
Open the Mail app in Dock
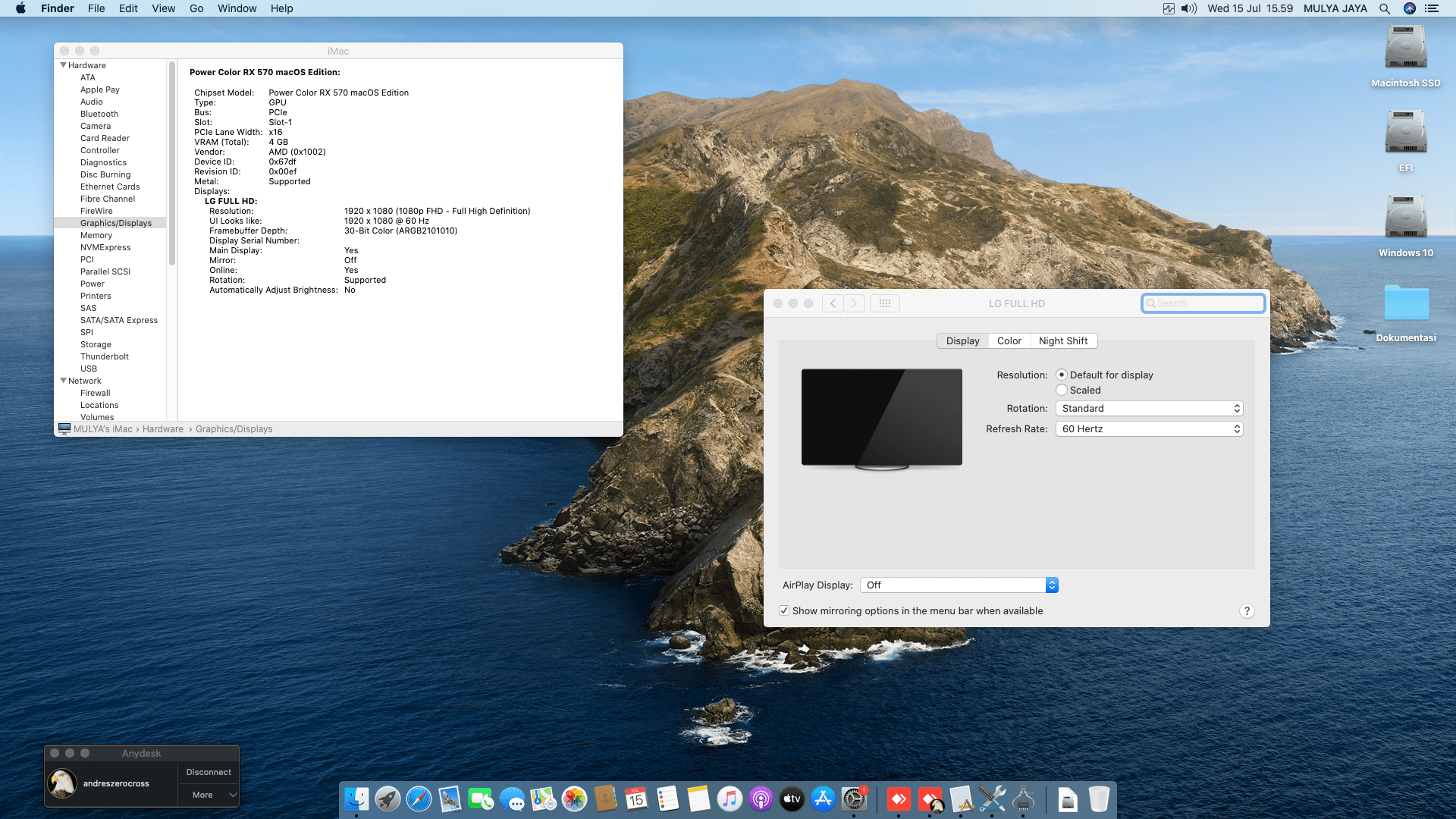pos(450,799)
